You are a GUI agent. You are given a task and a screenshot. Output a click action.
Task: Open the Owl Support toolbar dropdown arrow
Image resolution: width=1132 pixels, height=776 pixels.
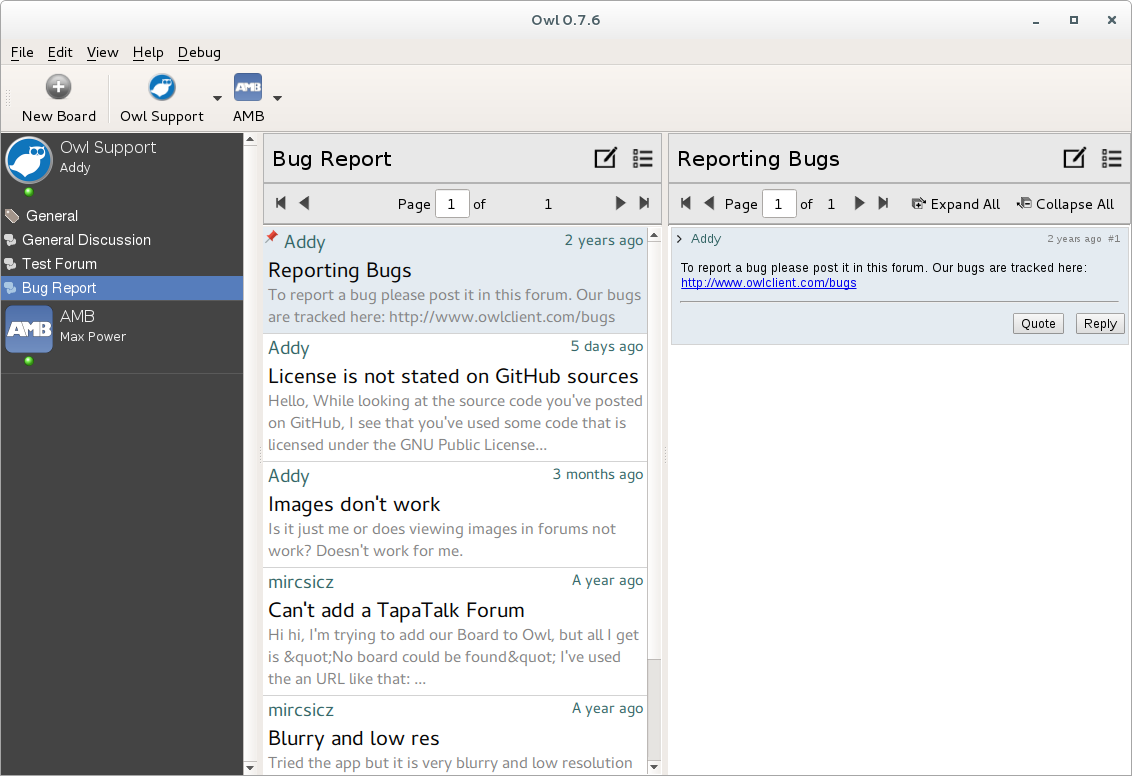(x=217, y=98)
